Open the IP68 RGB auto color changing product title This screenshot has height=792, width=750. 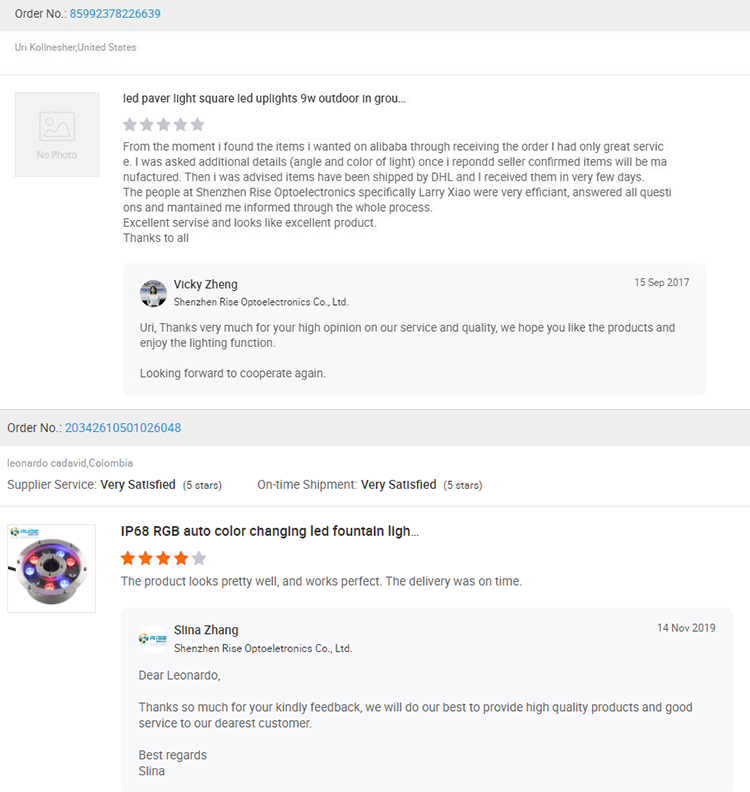[x=270, y=531]
